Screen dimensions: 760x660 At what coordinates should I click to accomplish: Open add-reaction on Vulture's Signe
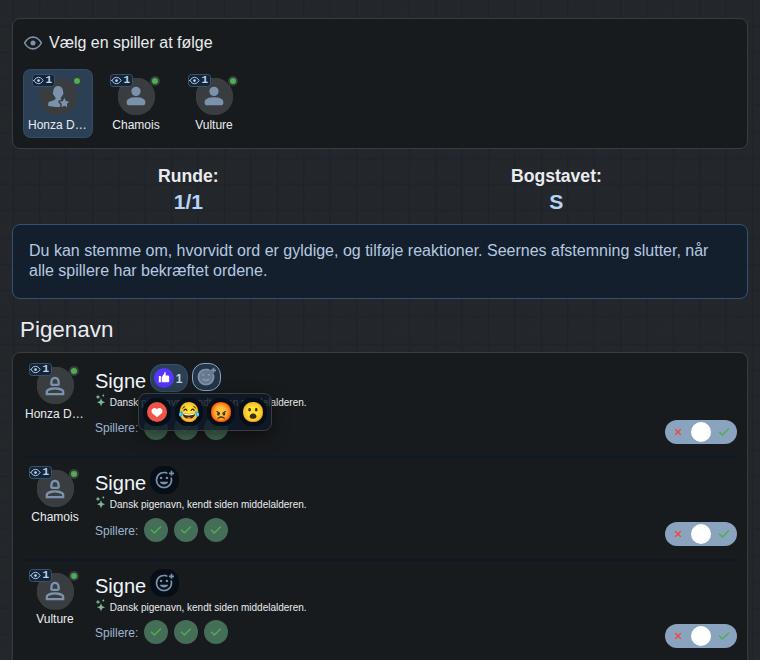coord(164,583)
